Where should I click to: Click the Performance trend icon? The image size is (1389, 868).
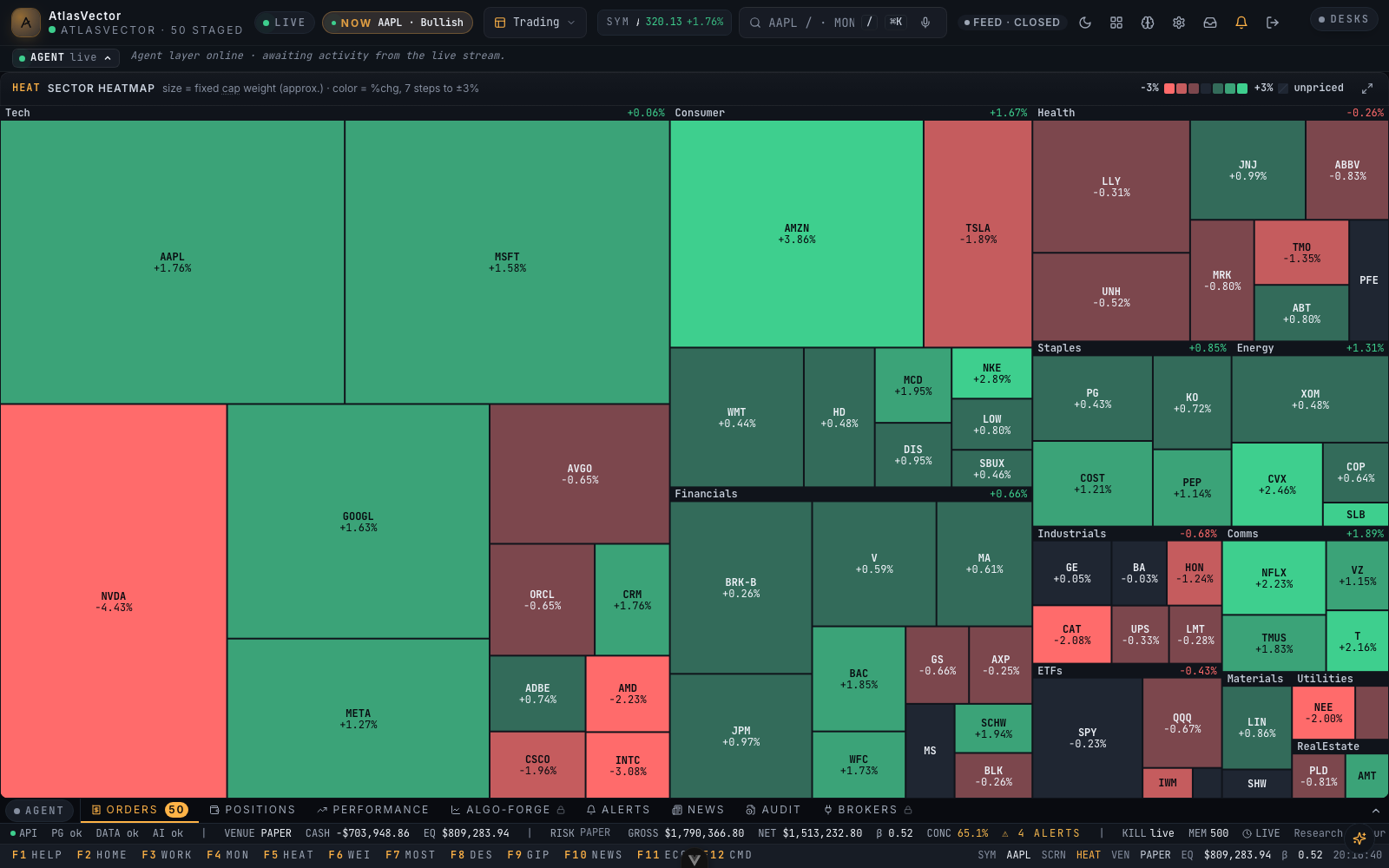(x=322, y=810)
